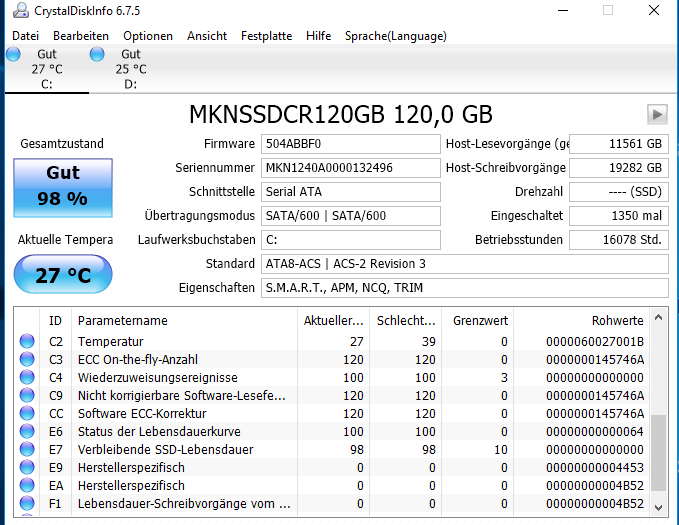Select drive C: tab with 27 °C
679x525 pixels.
(47, 69)
